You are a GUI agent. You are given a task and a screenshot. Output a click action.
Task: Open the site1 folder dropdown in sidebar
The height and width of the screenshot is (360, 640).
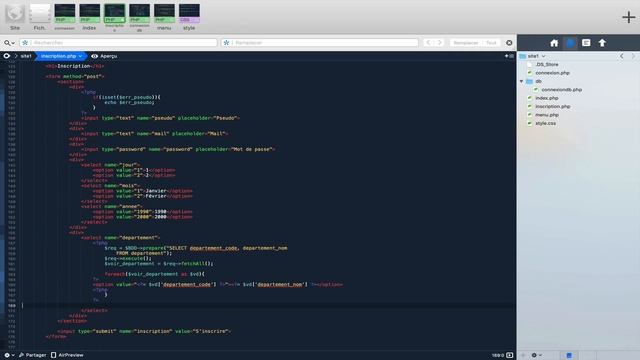click(533, 56)
